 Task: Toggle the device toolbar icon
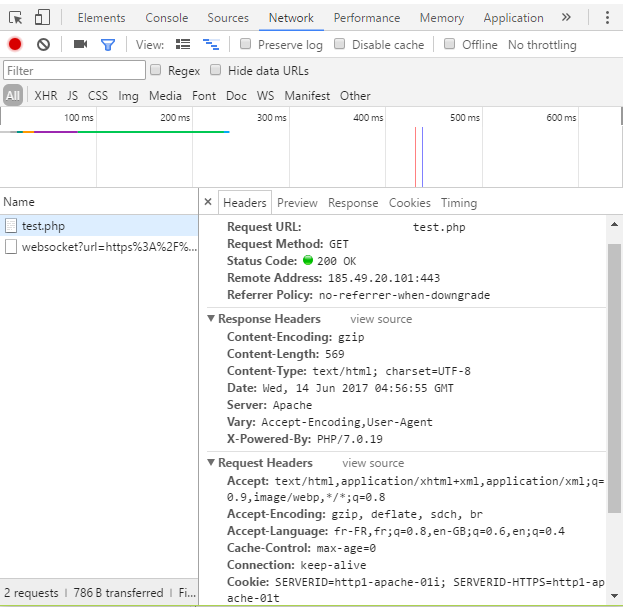click(42, 18)
